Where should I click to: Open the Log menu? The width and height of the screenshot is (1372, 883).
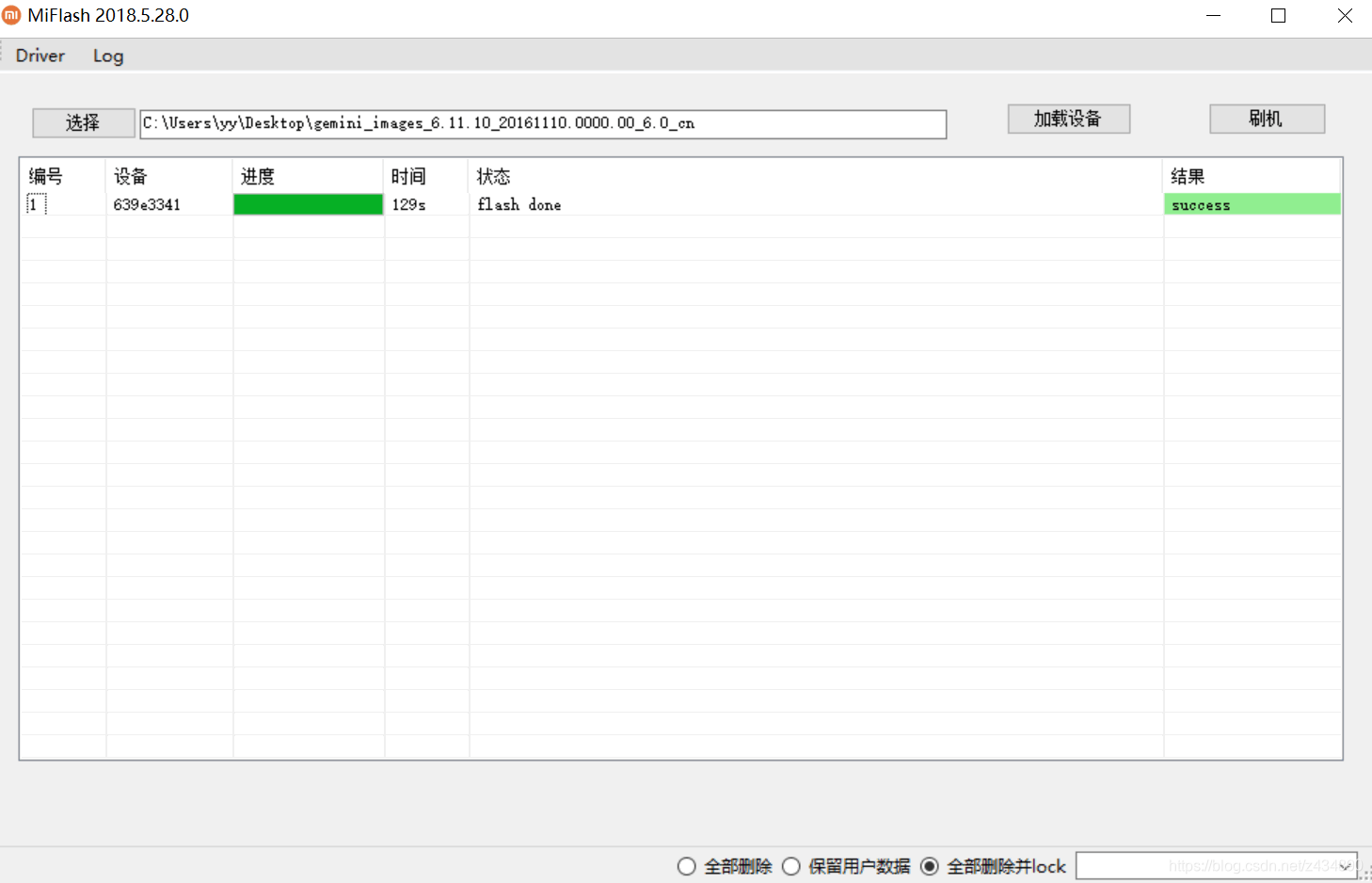pyautogui.click(x=108, y=56)
